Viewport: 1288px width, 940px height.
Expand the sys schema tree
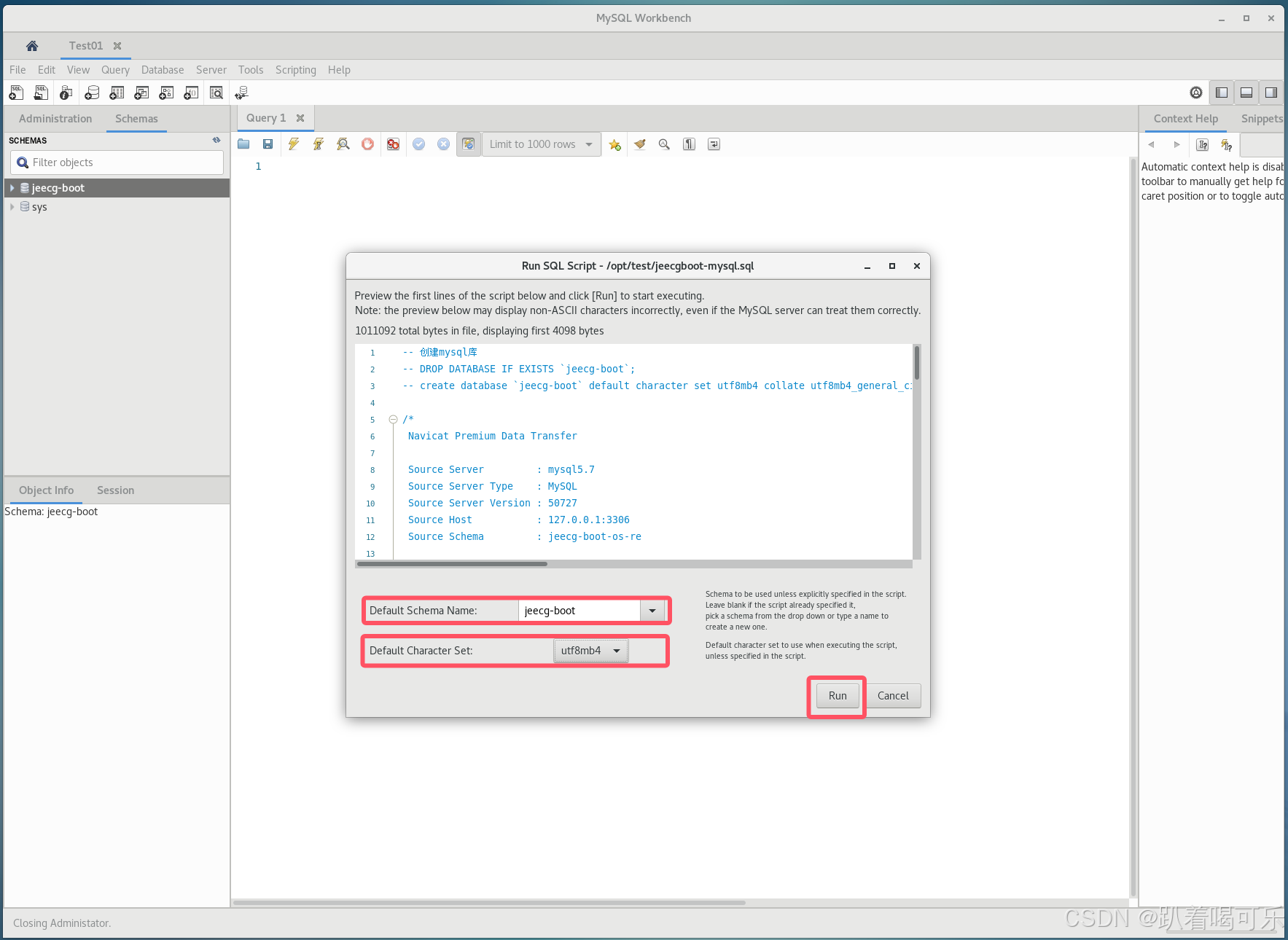click(x=12, y=207)
